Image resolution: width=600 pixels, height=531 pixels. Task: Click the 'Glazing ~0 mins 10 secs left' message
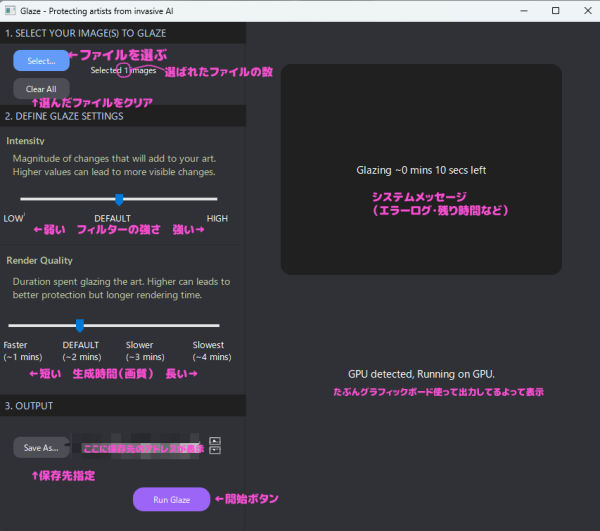(x=421, y=170)
